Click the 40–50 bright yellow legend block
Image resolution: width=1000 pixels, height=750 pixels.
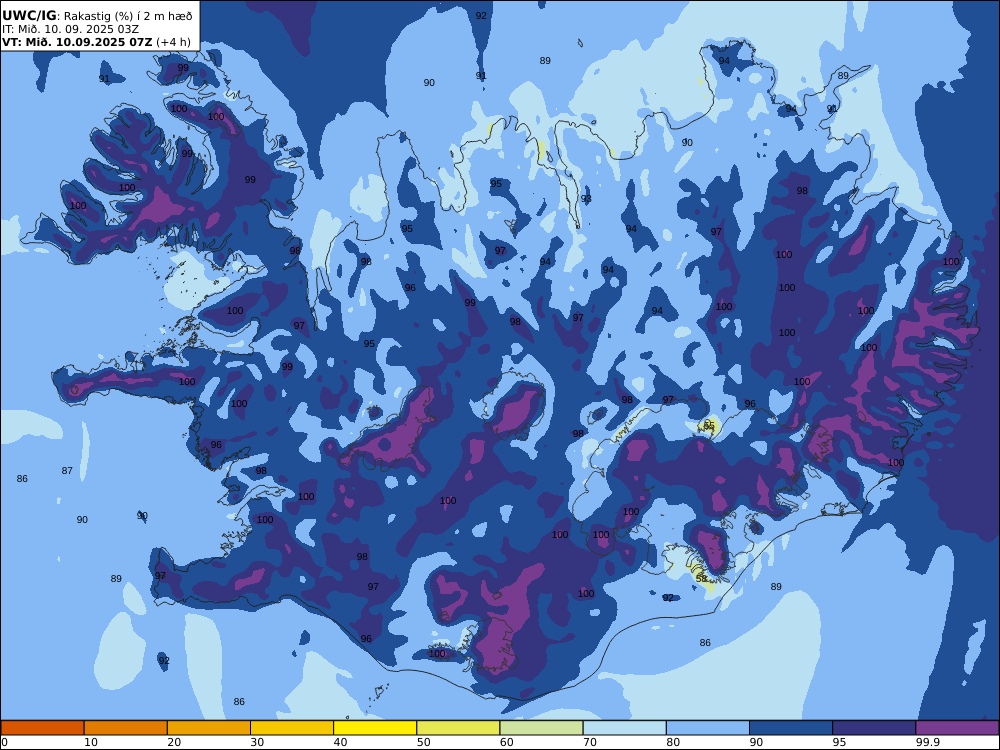tap(375, 728)
